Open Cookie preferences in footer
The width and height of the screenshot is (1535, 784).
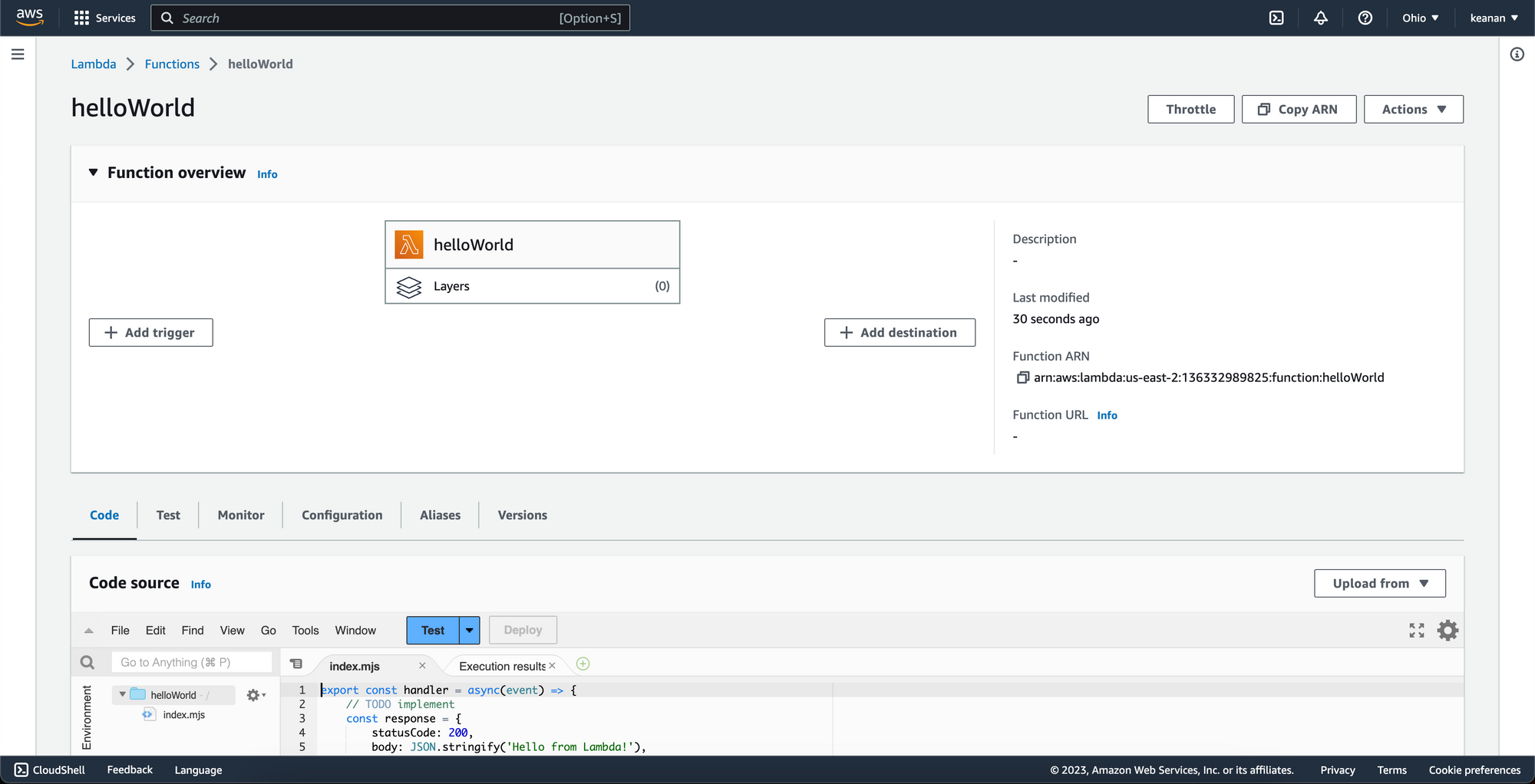[1474, 770]
